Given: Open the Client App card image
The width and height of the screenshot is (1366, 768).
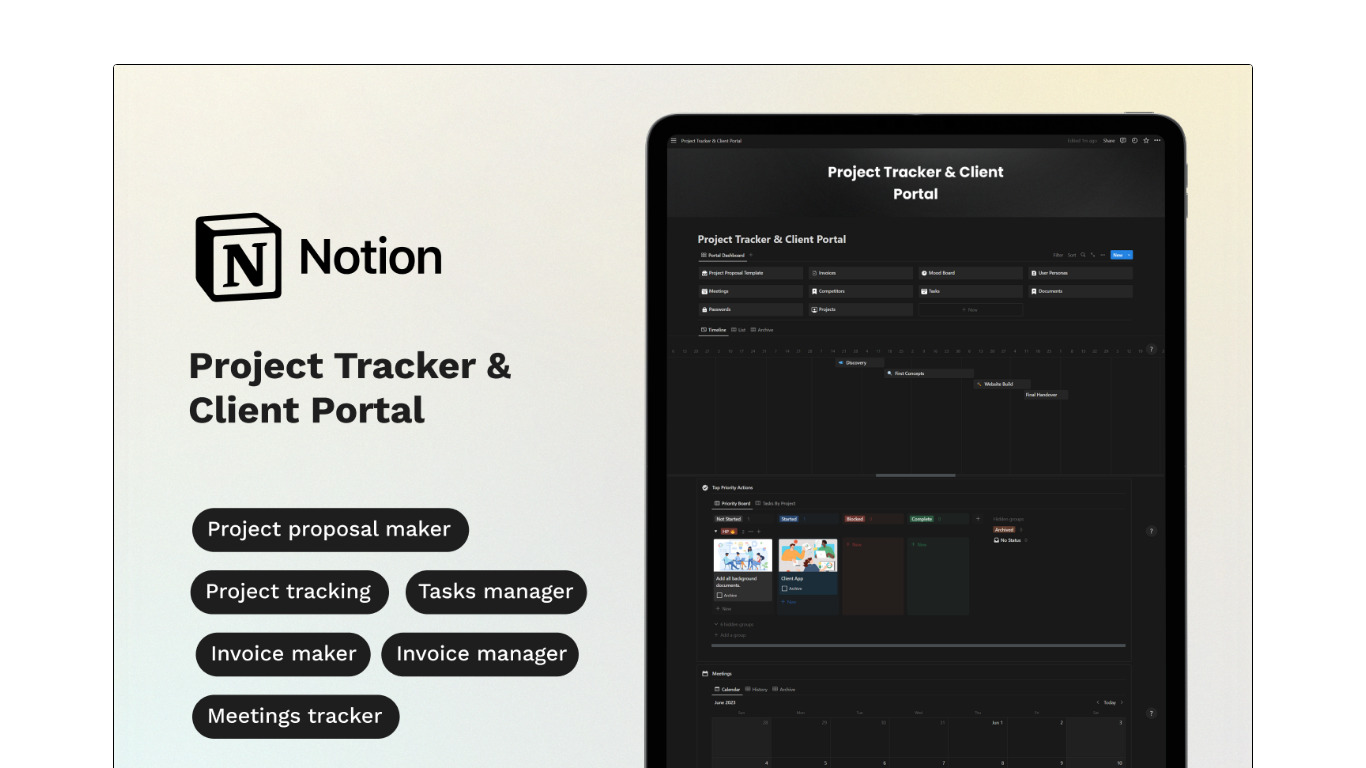Looking at the screenshot, I should (x=808, y=555).
